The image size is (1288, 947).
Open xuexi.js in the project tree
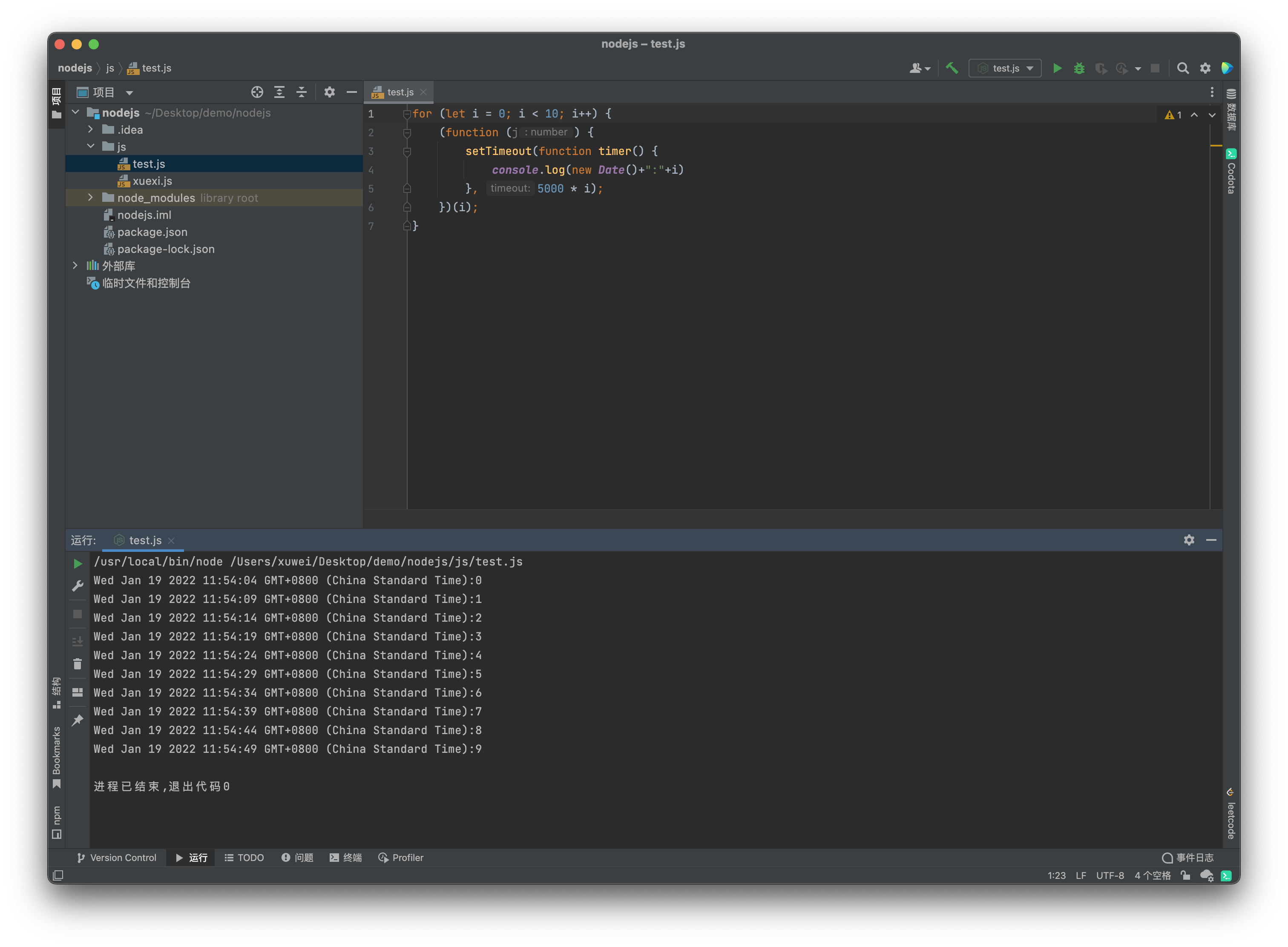click(x=152, y=181)
